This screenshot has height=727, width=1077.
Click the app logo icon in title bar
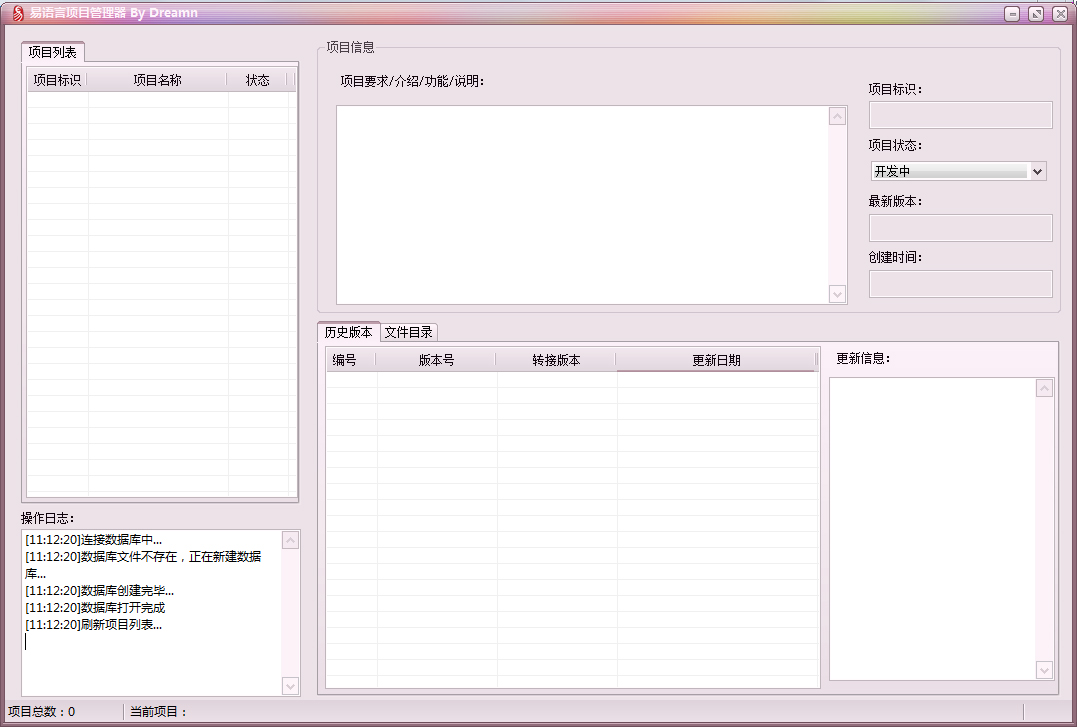pos(17,13)
